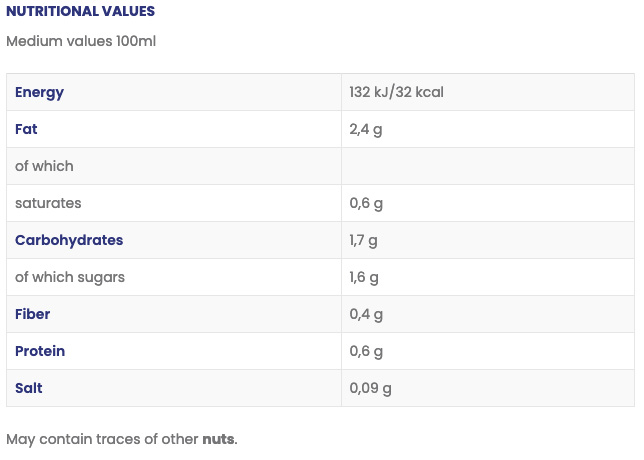The width and height of the screenshot is (644, 460).
Task: Select the 'of which sugars' label
Action: click(70, 277)
